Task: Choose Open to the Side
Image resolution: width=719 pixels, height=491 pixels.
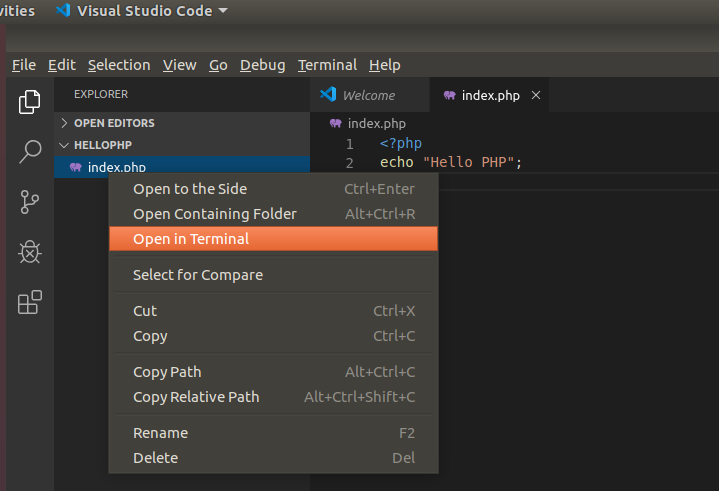Action: coord(273,189)
